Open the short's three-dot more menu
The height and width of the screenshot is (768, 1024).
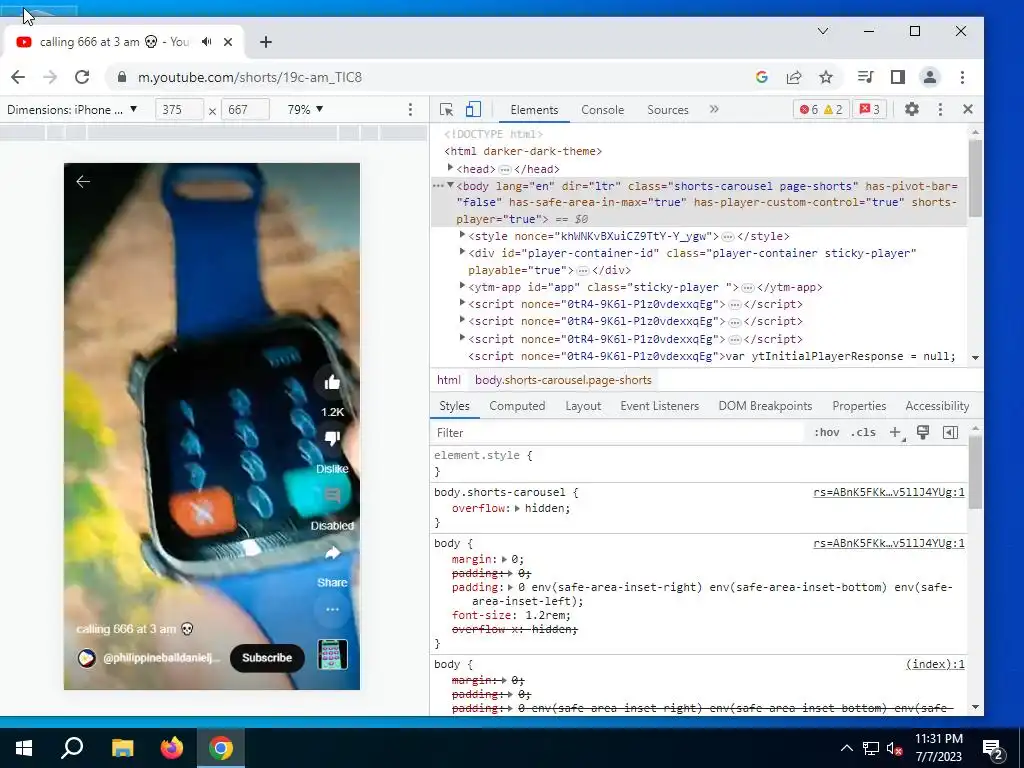click(x=332, y=609)
